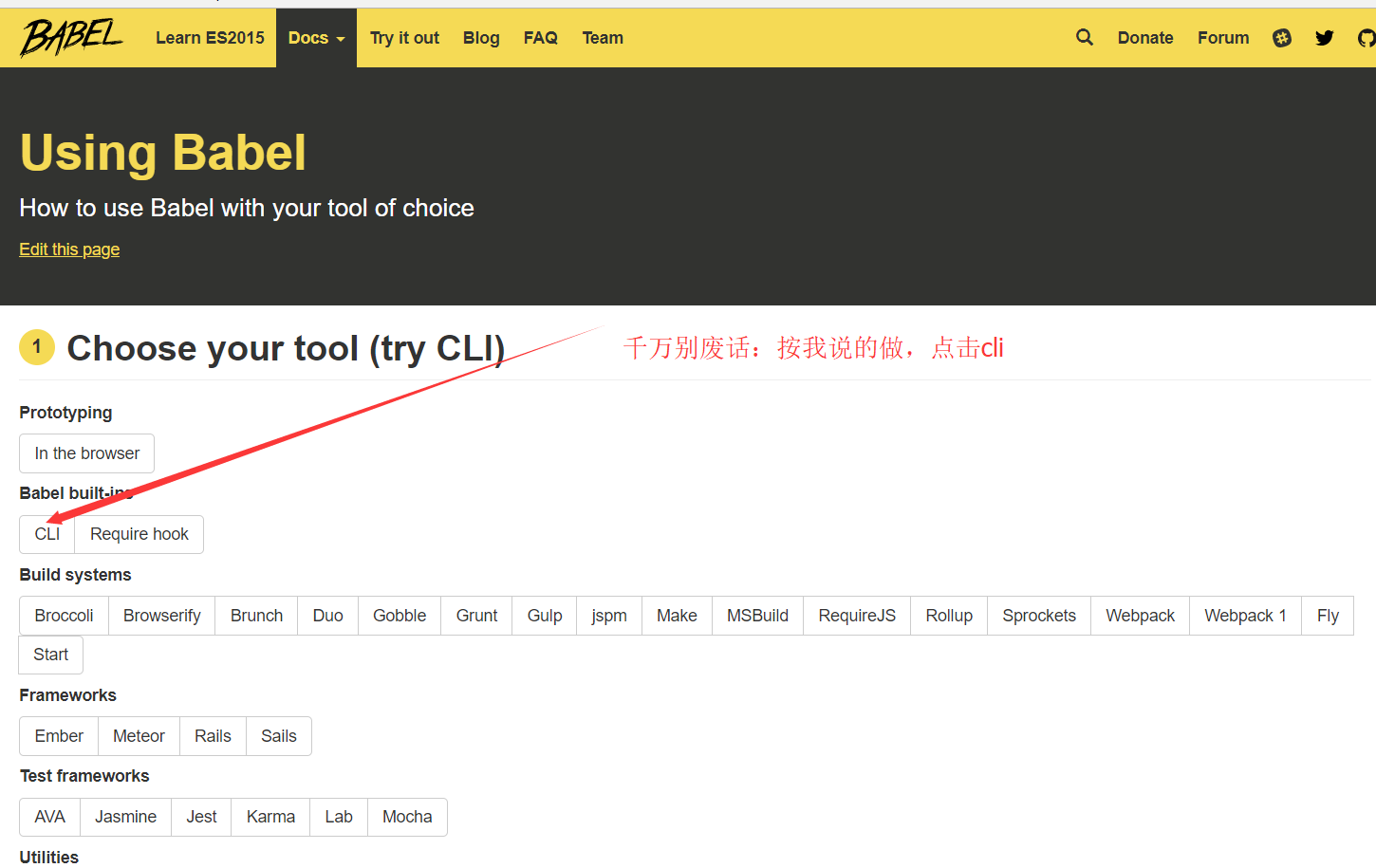Viewport: 1376px width, 868px height.
Task: Choose Brunch build system
Action: (256, 616)
